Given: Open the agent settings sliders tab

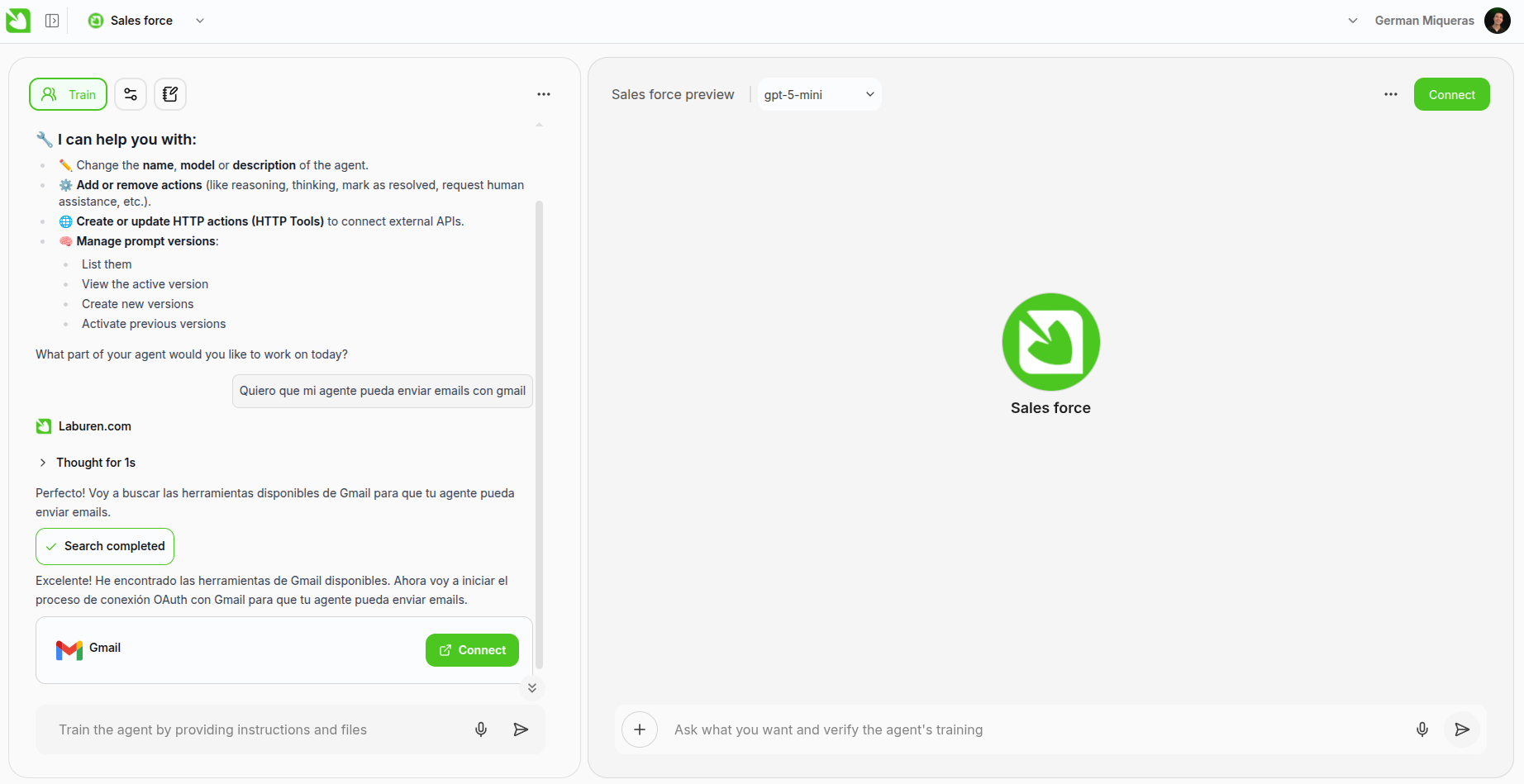Looking at the screenshot, I should pyautogui.click(x=131, y=94).
